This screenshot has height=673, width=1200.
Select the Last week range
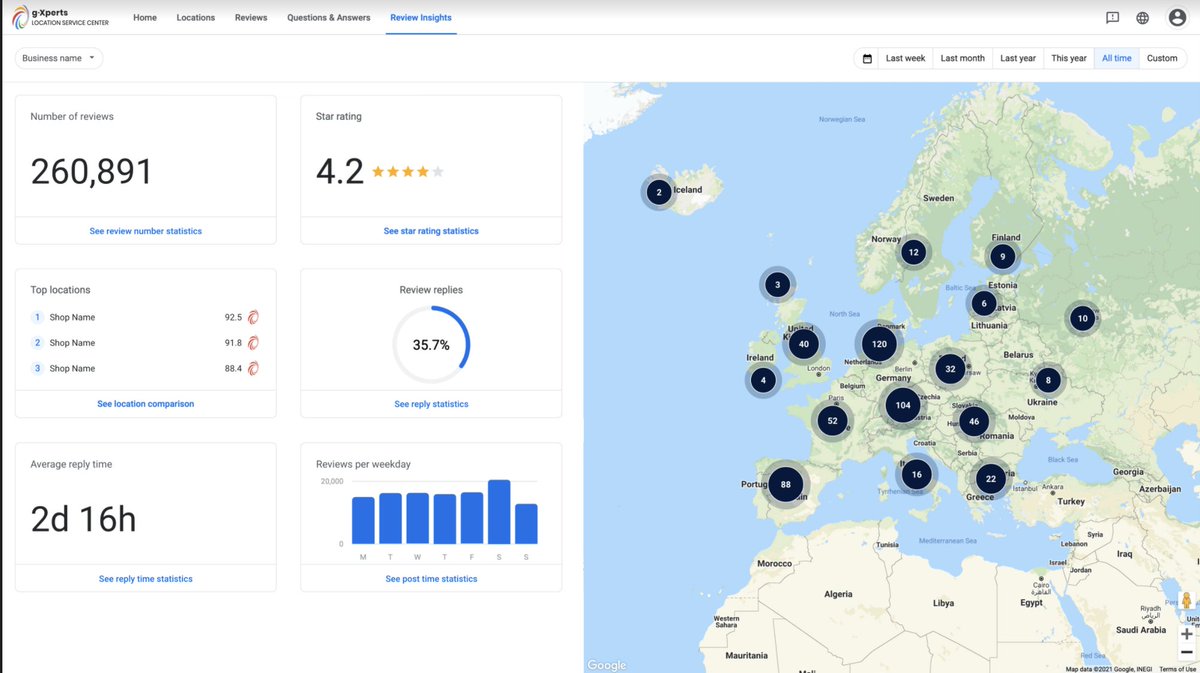[905, 58]
